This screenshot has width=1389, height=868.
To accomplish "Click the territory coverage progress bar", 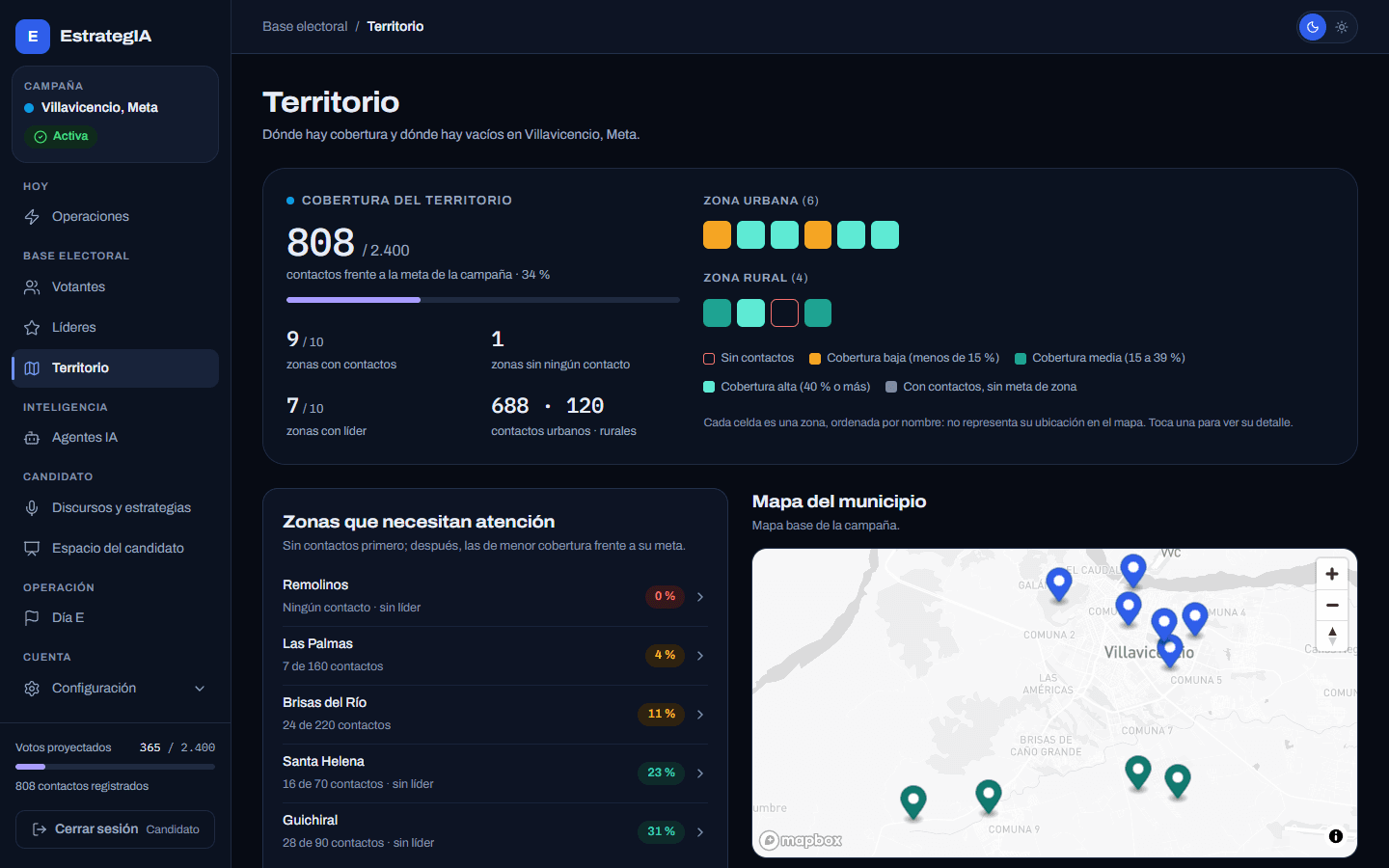I will pos(483,300).
